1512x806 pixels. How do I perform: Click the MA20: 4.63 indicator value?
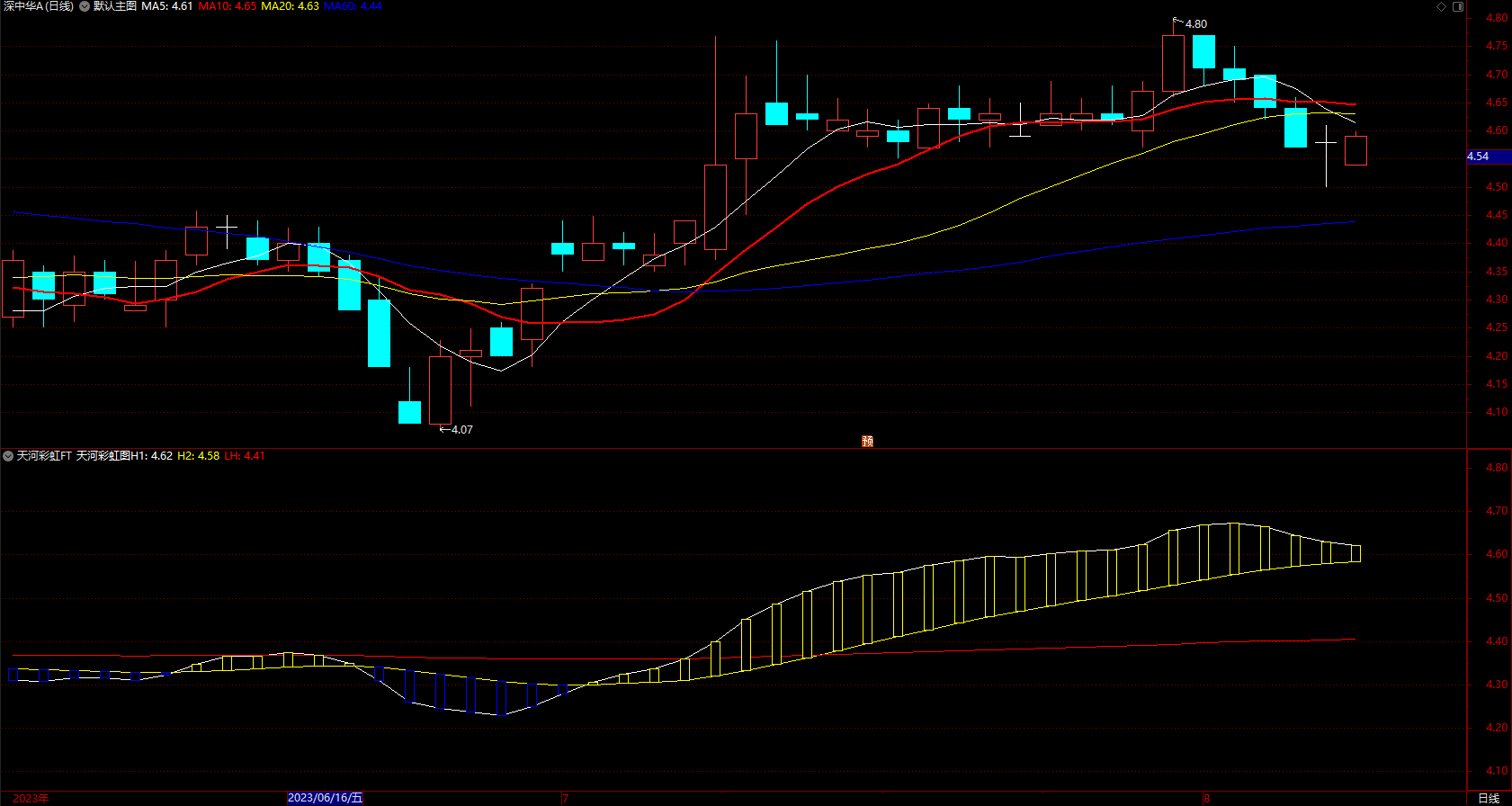pos(290,6)
